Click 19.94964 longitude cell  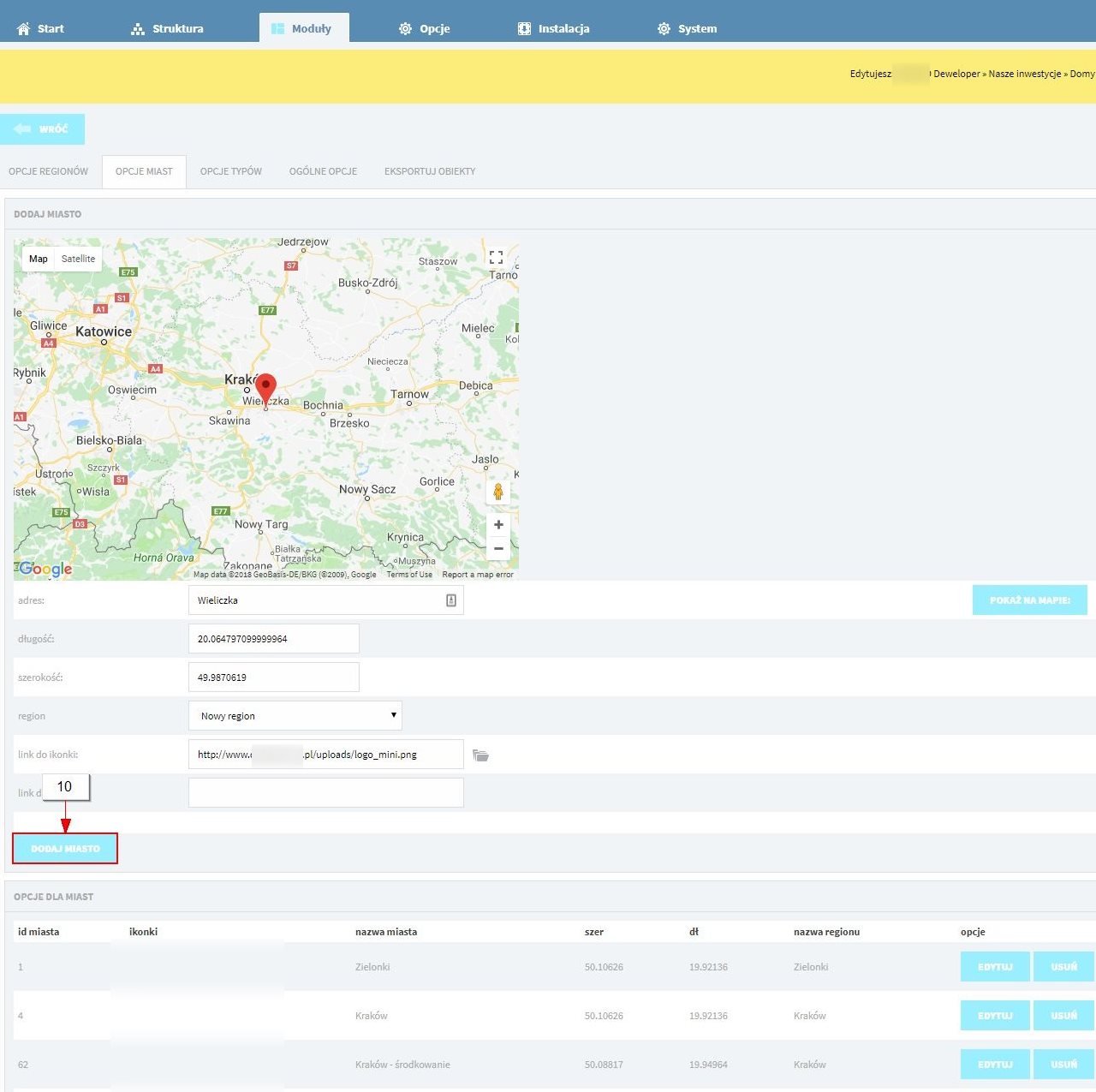click(x=708, y=1065)
